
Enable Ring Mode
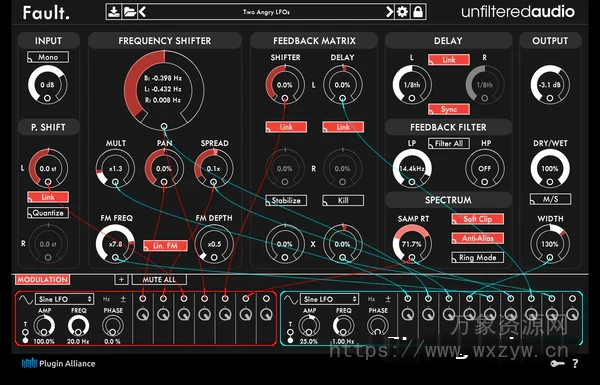click(478, 258)
